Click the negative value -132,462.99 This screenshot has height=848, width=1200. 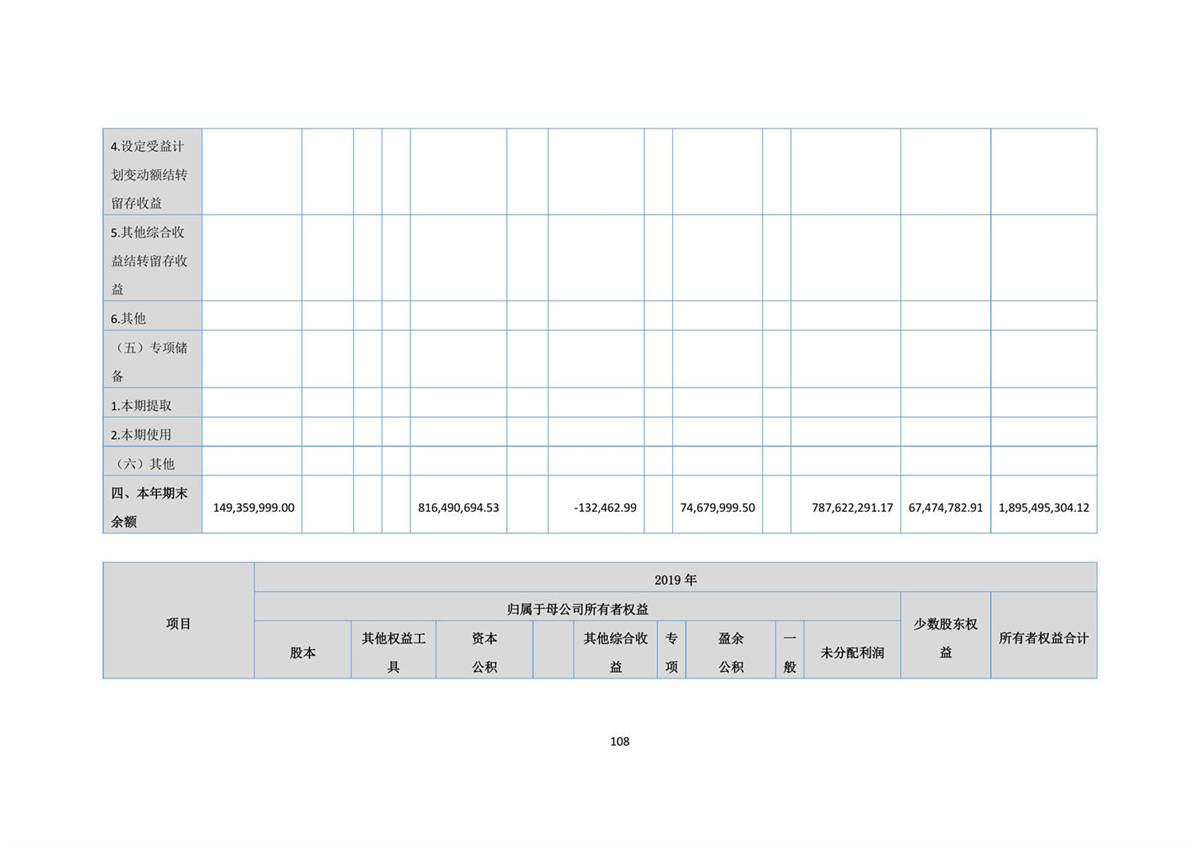pos(605,507)
